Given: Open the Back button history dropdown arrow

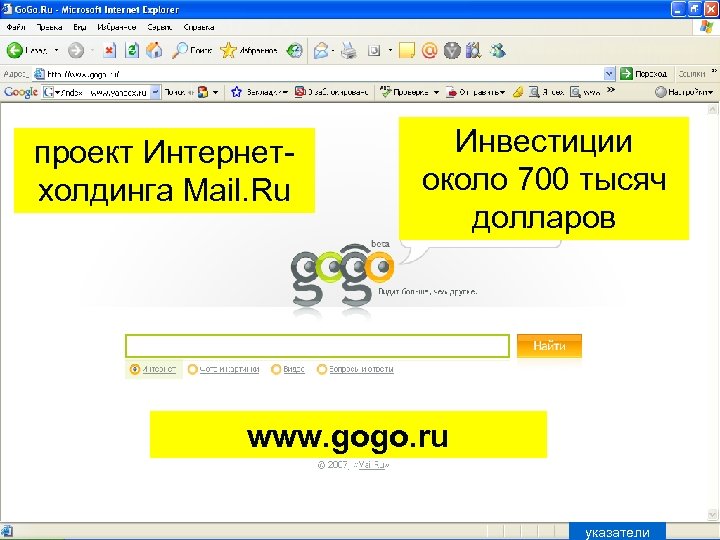Looking at the screenshot, I should tap(56, 51).
